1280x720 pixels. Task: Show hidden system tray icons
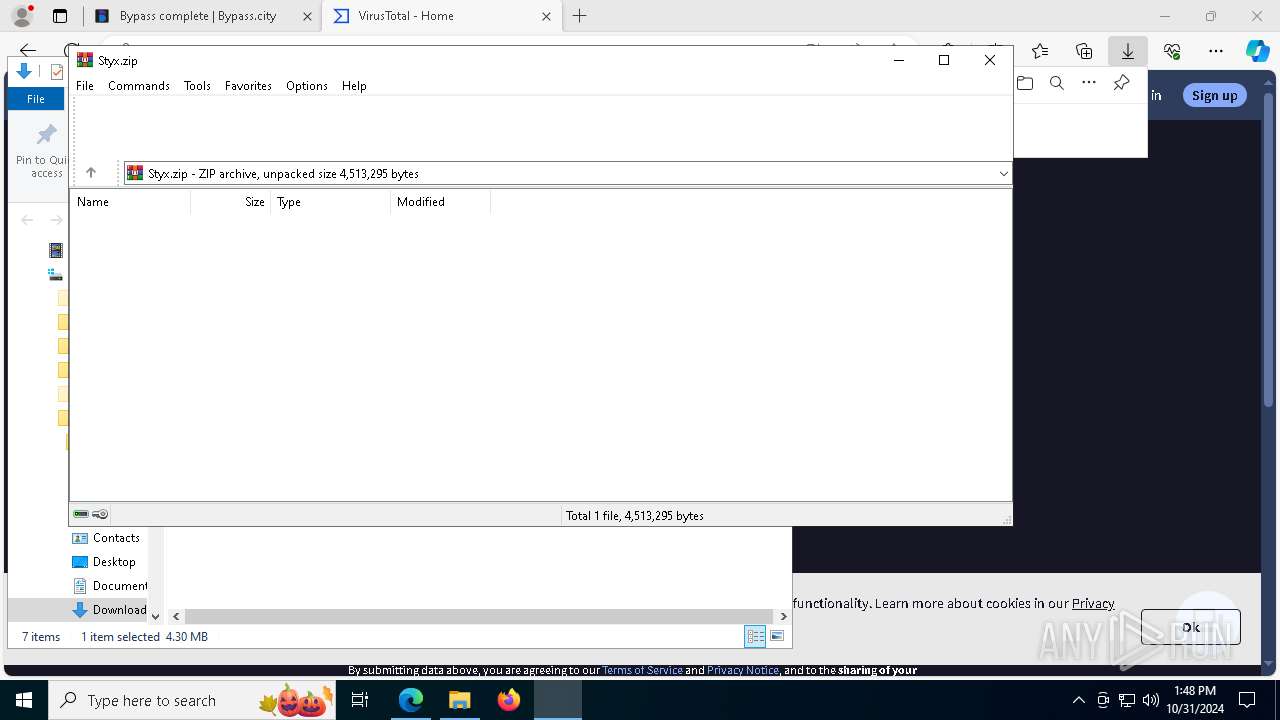1078,700
